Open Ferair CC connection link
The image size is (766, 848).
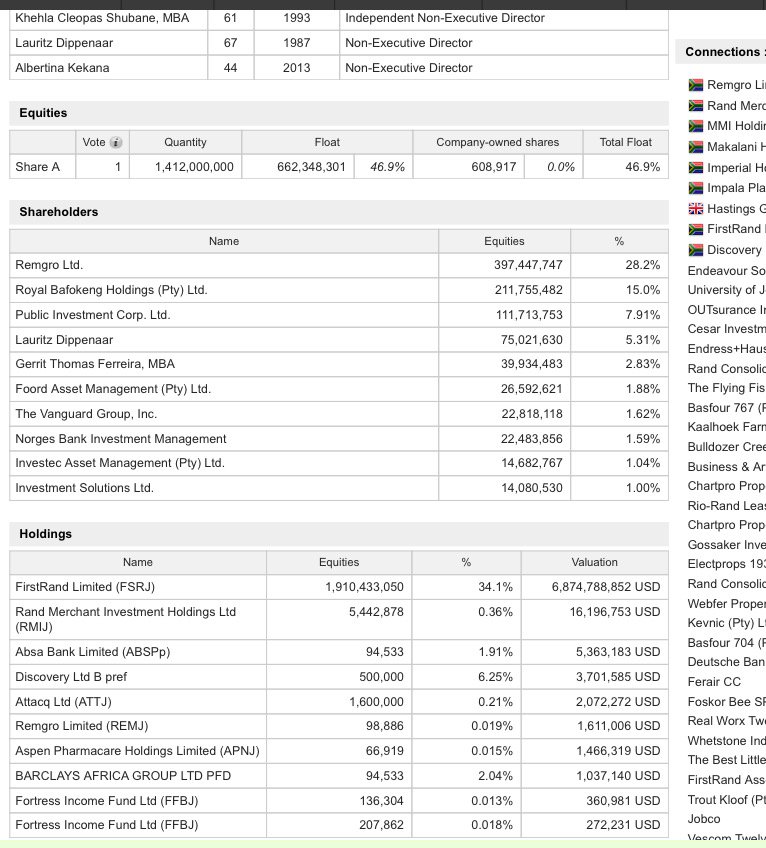pos(714,682)
